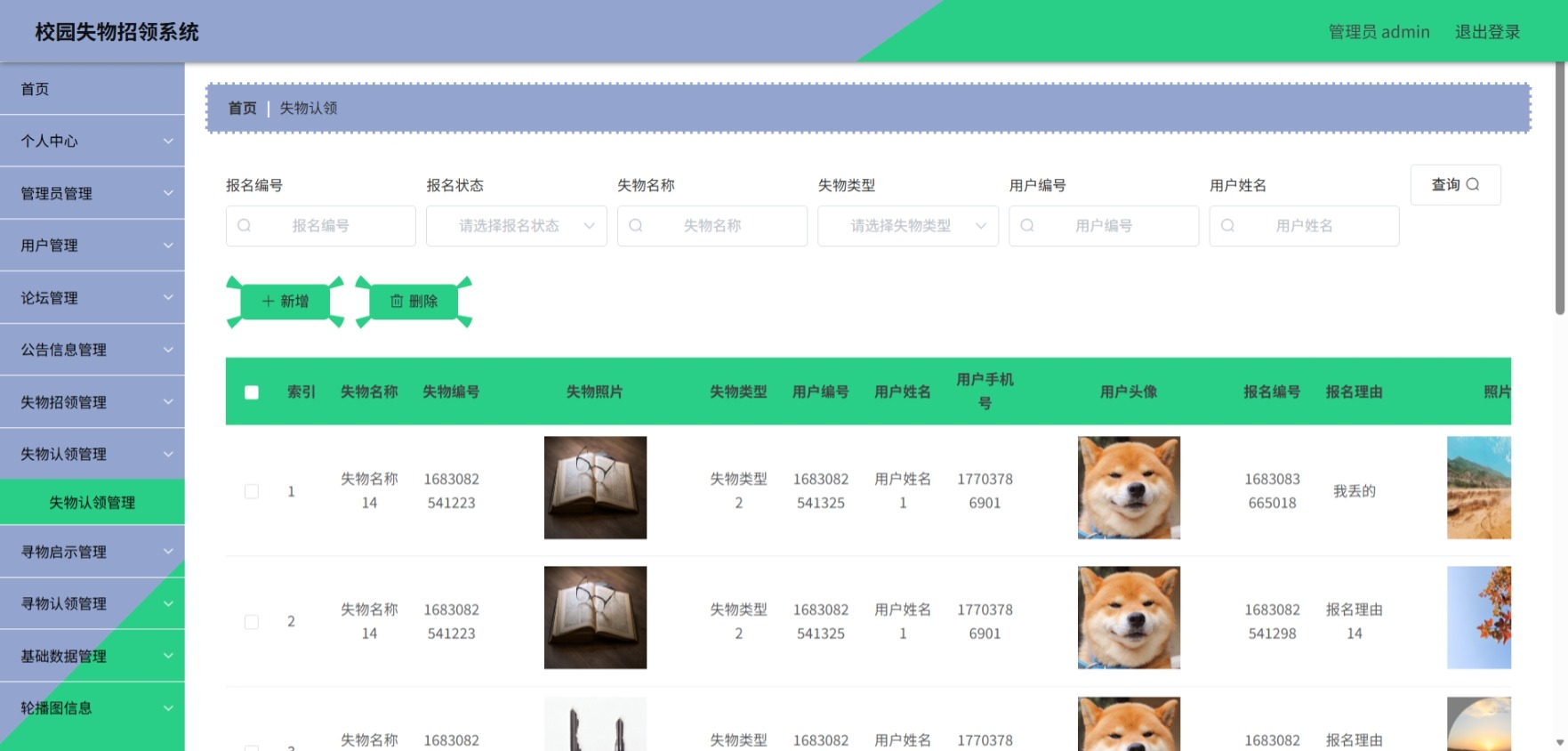Click the 校园失物招领系统 title
This screenshot has height=751, width=1568.
click(117, 32)
